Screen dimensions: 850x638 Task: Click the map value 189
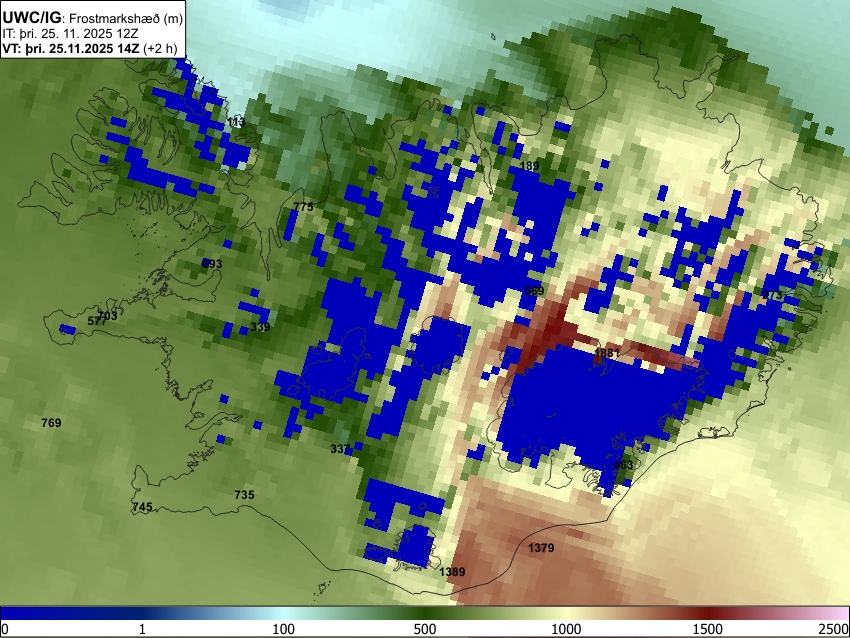[529, 165]
